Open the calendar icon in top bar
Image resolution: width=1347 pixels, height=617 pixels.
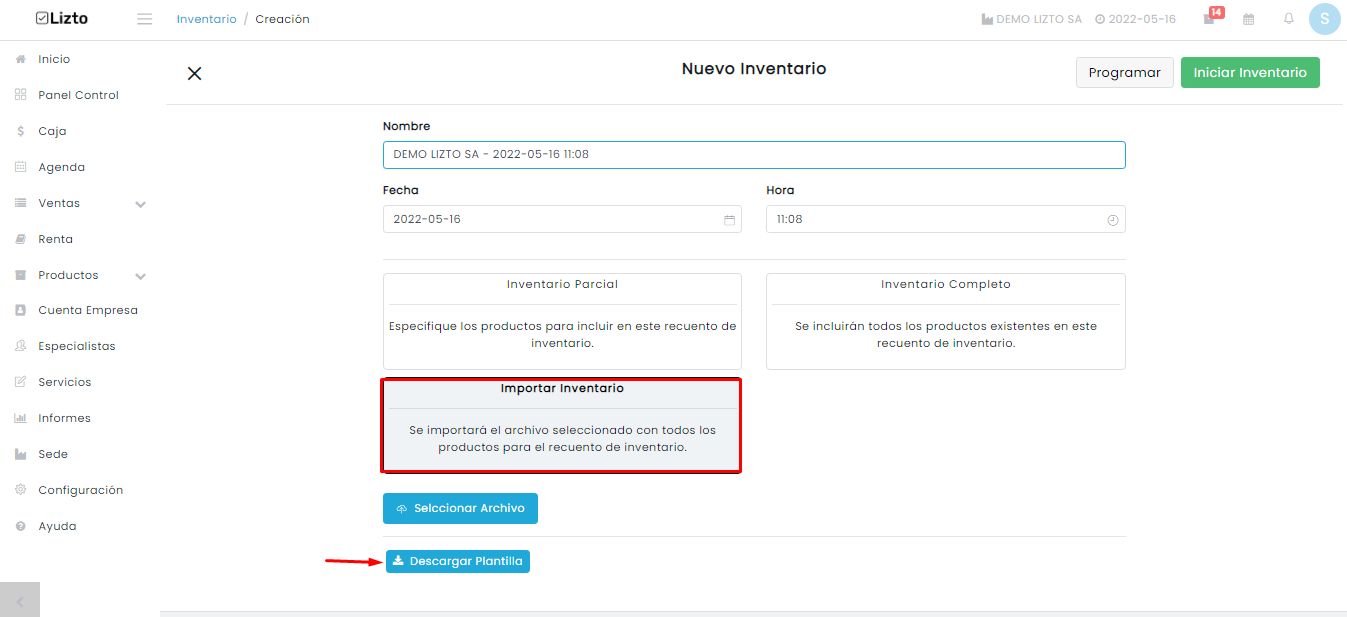point(1249,19)
